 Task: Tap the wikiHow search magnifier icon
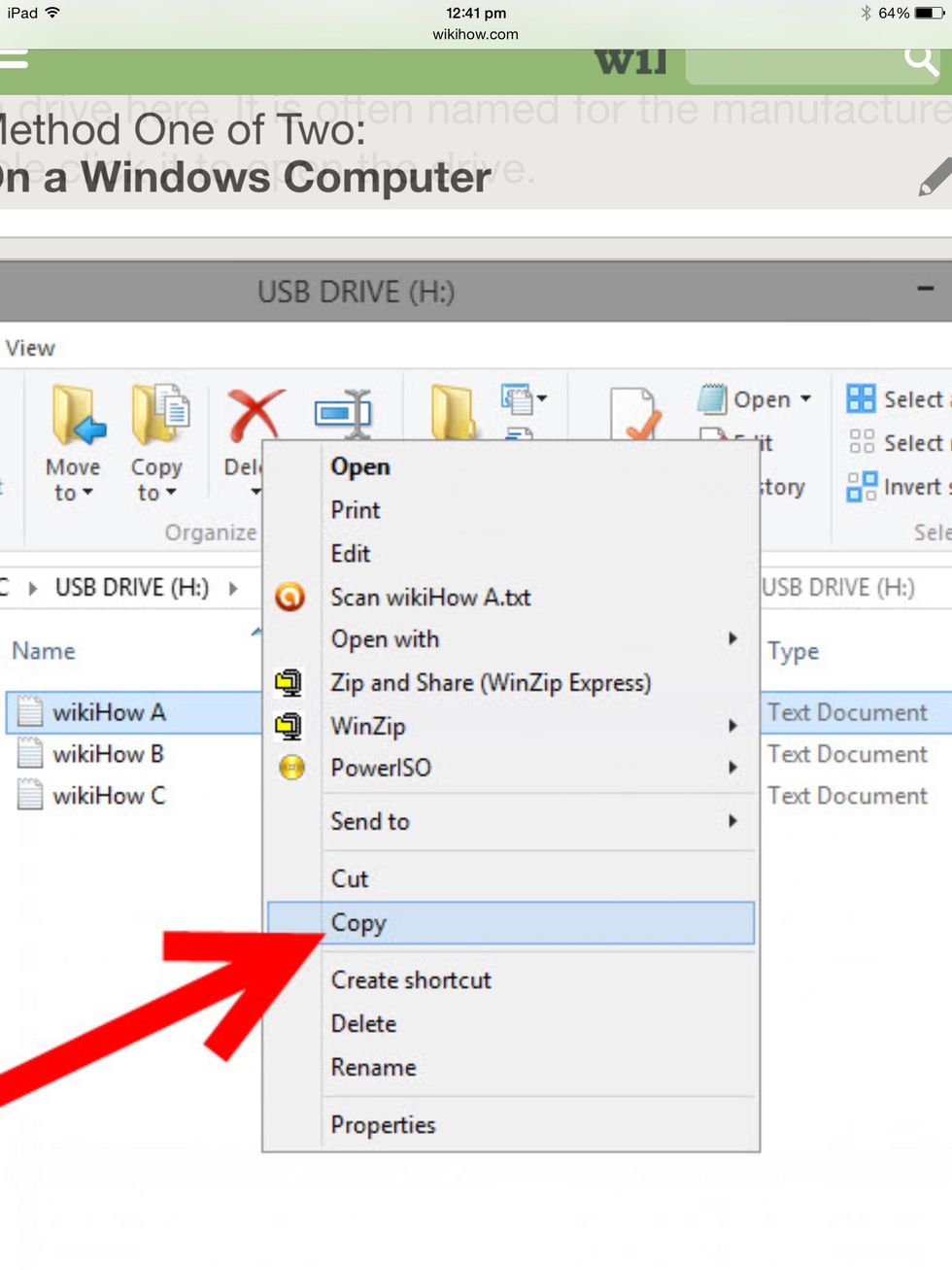919,60
